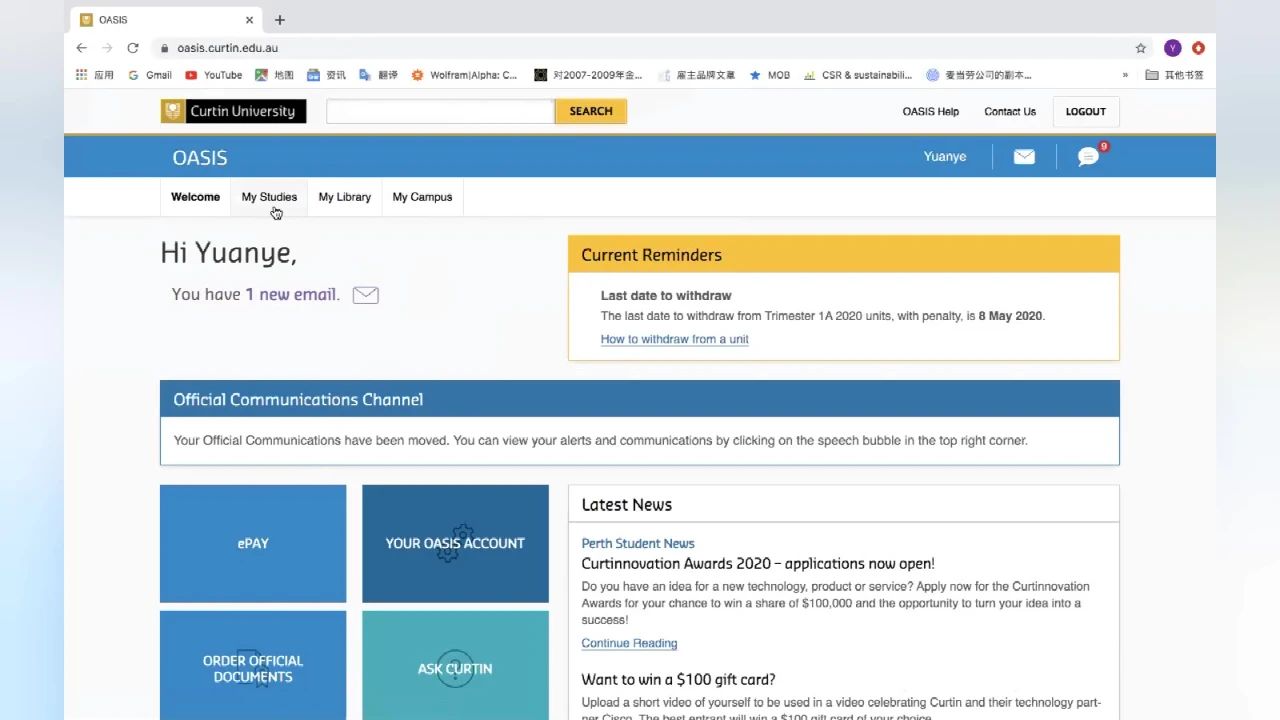
Task: Reload the page with the refresh icon
Action: coord(133,48)
